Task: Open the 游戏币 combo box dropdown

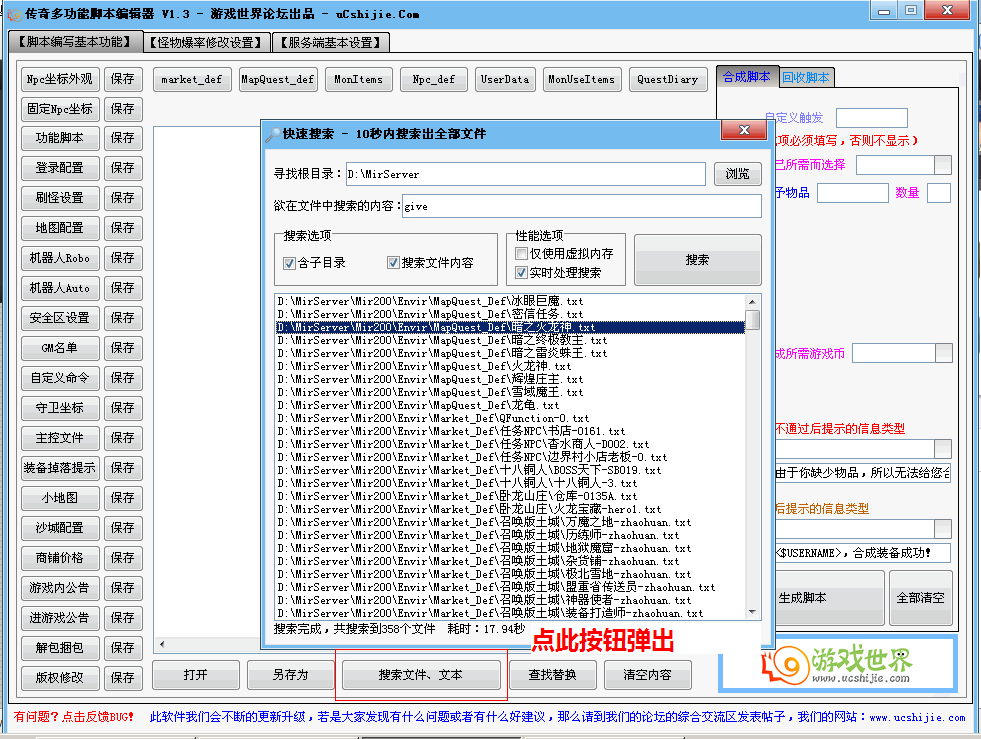Action: click(x=942, y=352)
